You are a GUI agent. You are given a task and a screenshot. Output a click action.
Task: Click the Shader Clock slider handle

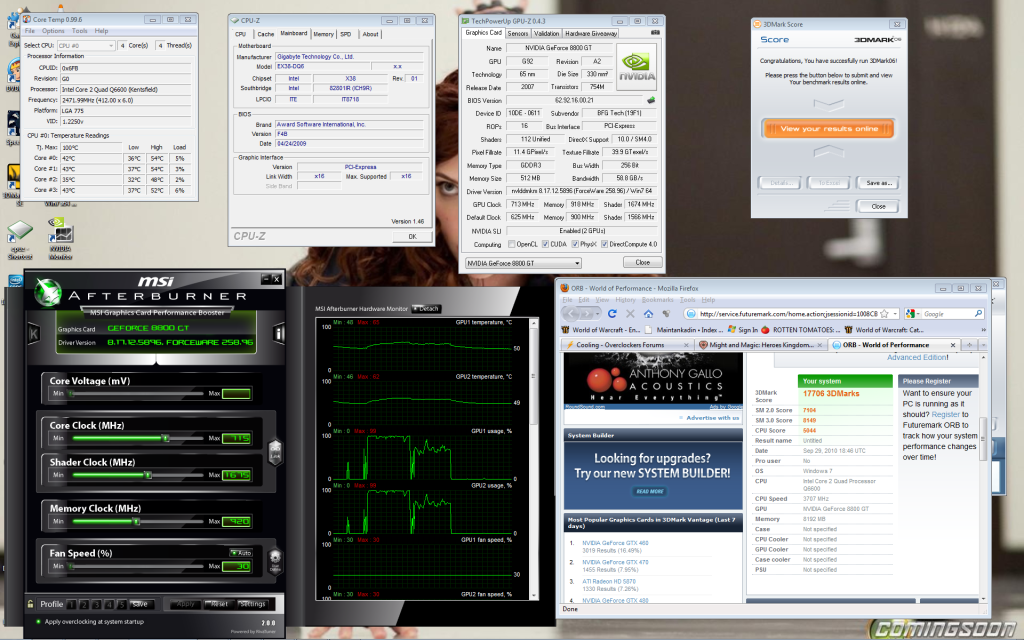148,475
